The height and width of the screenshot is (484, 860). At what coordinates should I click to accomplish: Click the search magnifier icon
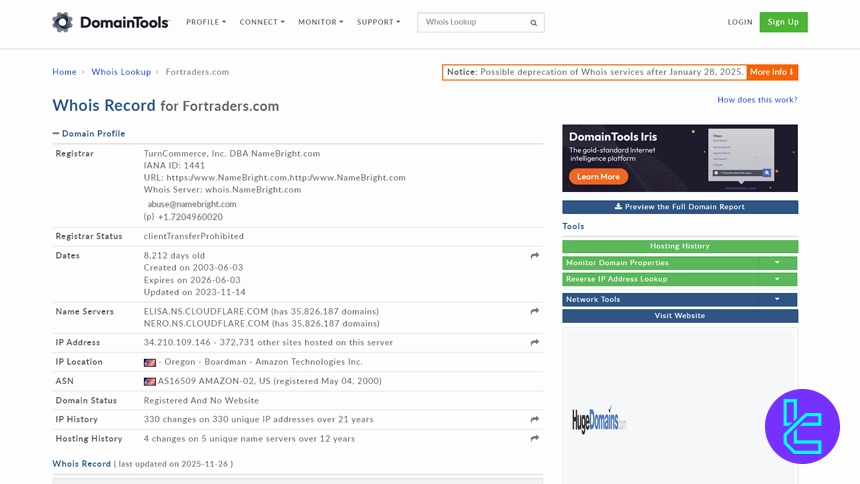(533, 22)
